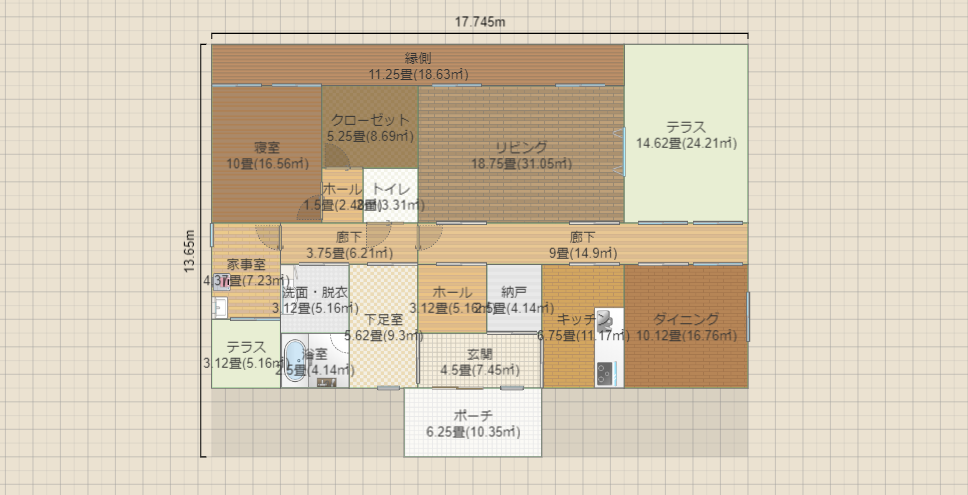Select the 14.62畳 テラス area
This screenshot has width=968, height=495.
(x=686, y=135)
